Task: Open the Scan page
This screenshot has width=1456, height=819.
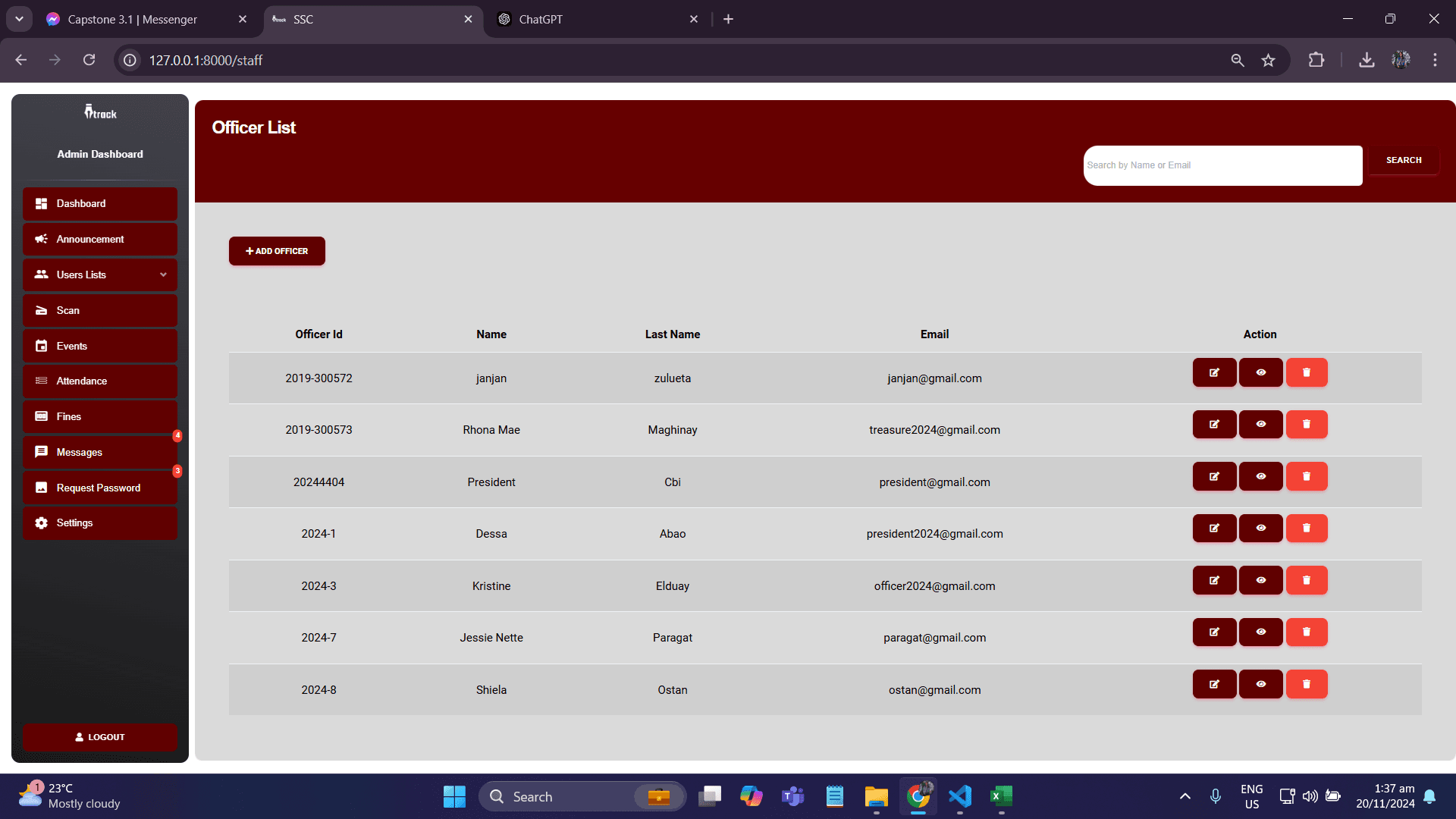Action: coord(100,310)
